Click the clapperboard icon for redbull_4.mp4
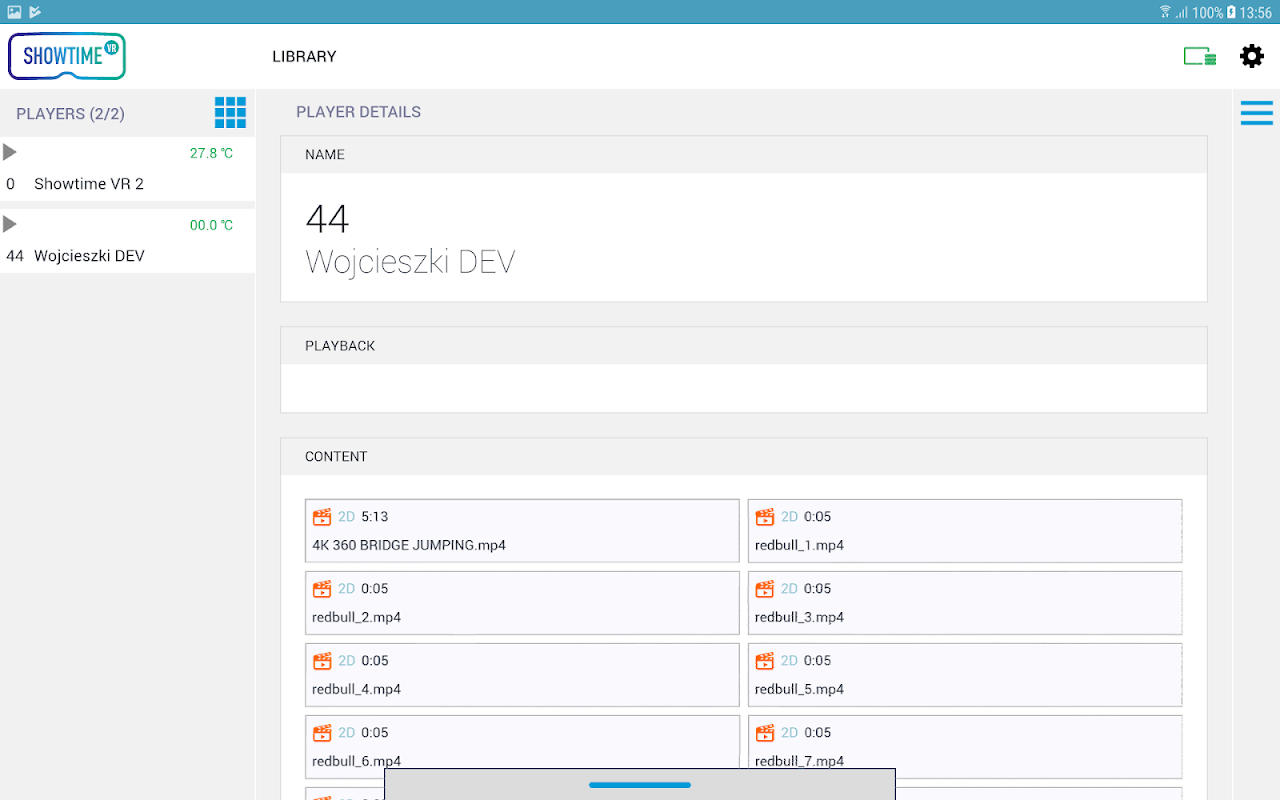Screen dimensions: 1280x800 [322, 661]
